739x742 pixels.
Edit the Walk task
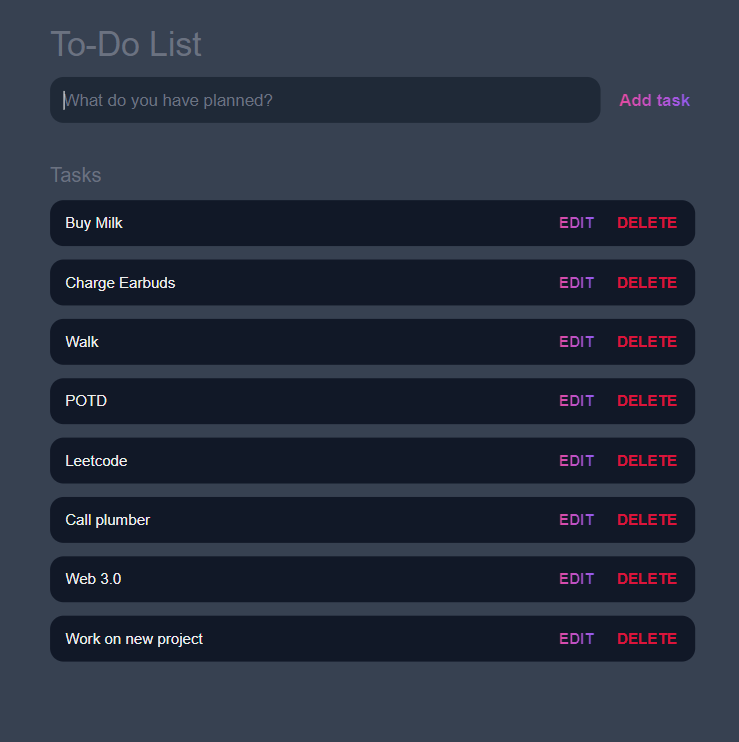(x=576, y=342)
